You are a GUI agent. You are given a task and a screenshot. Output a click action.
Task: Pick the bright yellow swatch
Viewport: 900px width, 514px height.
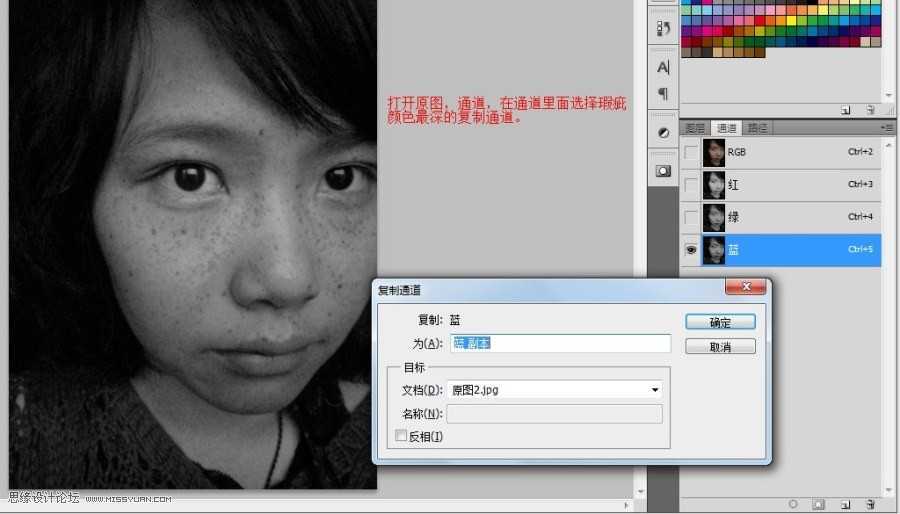[x=792, y=21]
